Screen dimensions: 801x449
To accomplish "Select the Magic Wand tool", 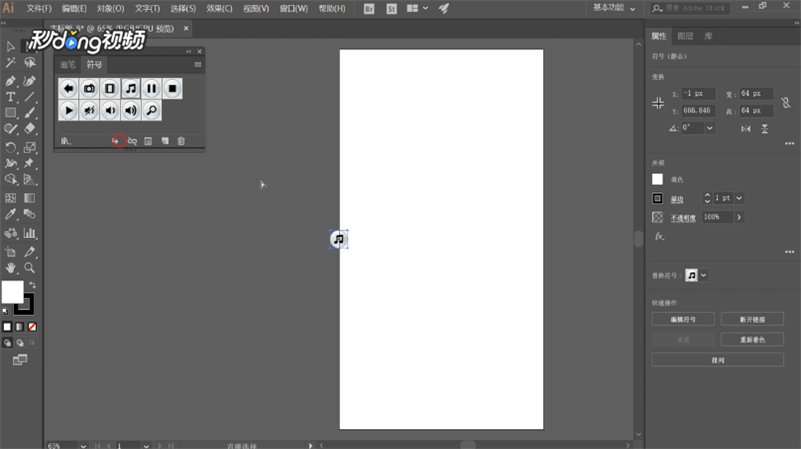I will [10, 63].
